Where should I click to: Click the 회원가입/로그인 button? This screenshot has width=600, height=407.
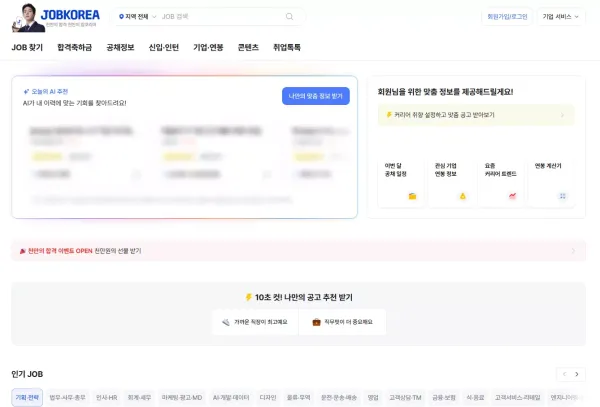(x=507, y=16)
